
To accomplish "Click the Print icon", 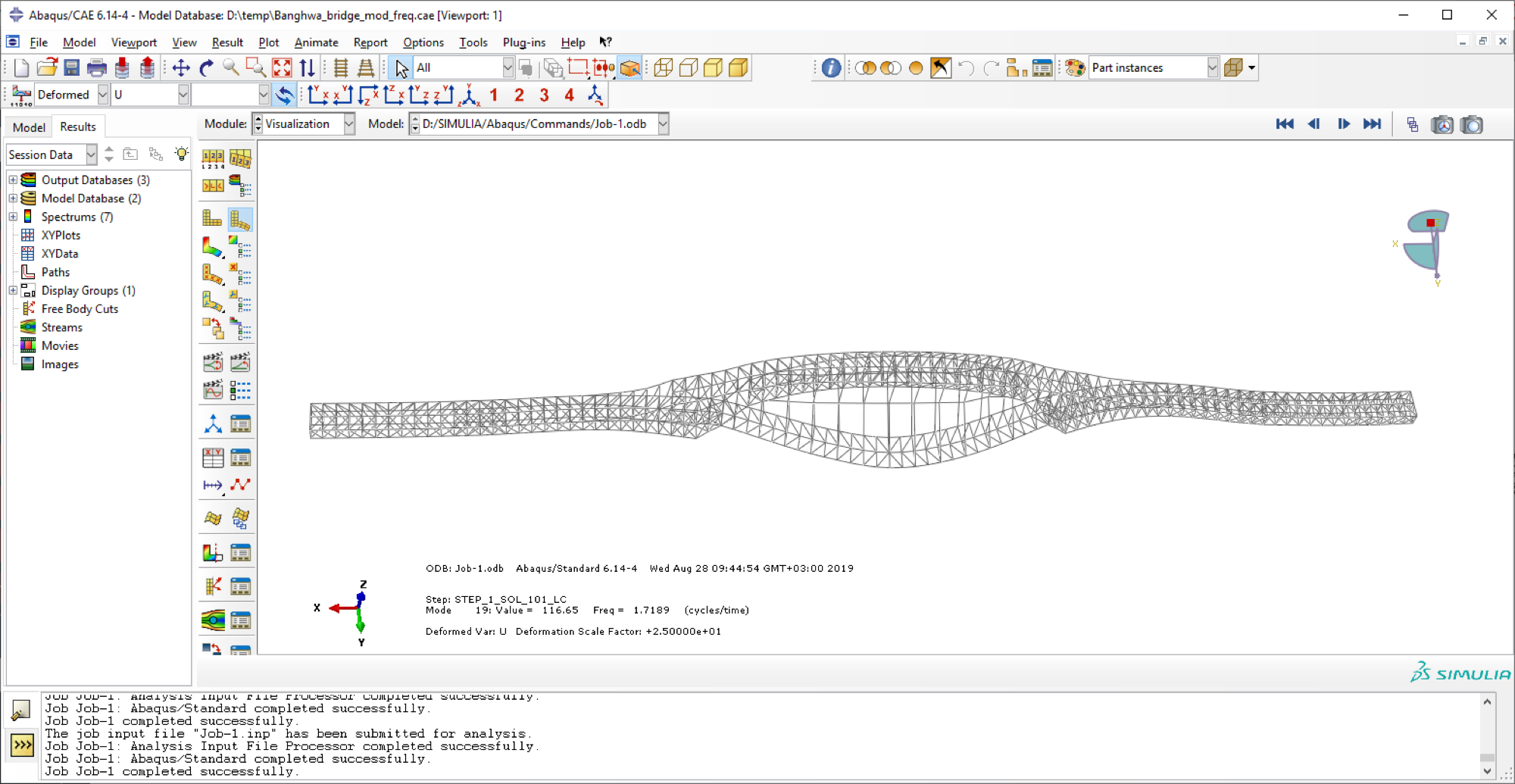I will point(97,68).
